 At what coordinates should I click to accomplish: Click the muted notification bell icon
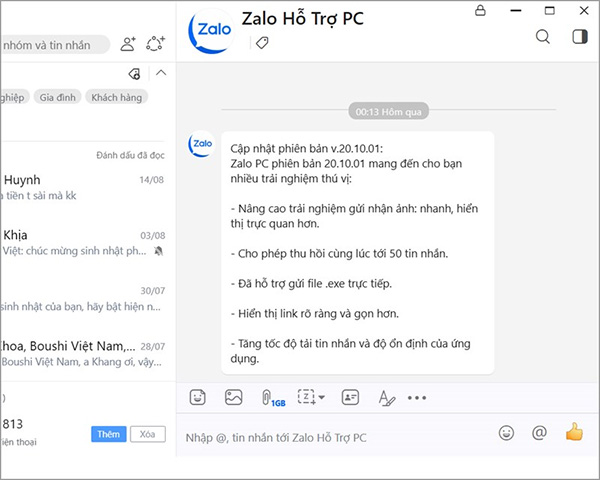(158, 251)
